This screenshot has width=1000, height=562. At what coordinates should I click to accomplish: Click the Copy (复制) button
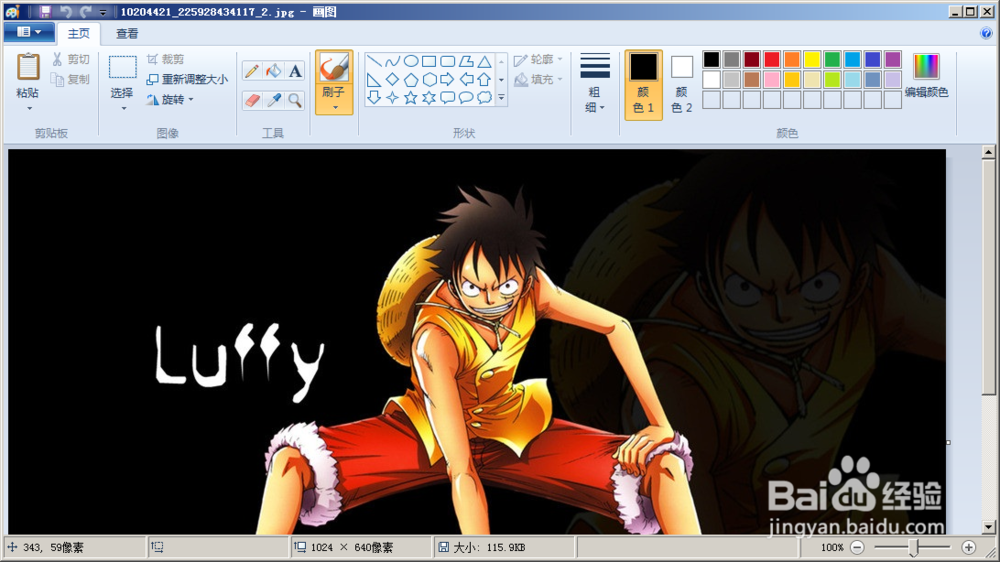pos(71,79)
